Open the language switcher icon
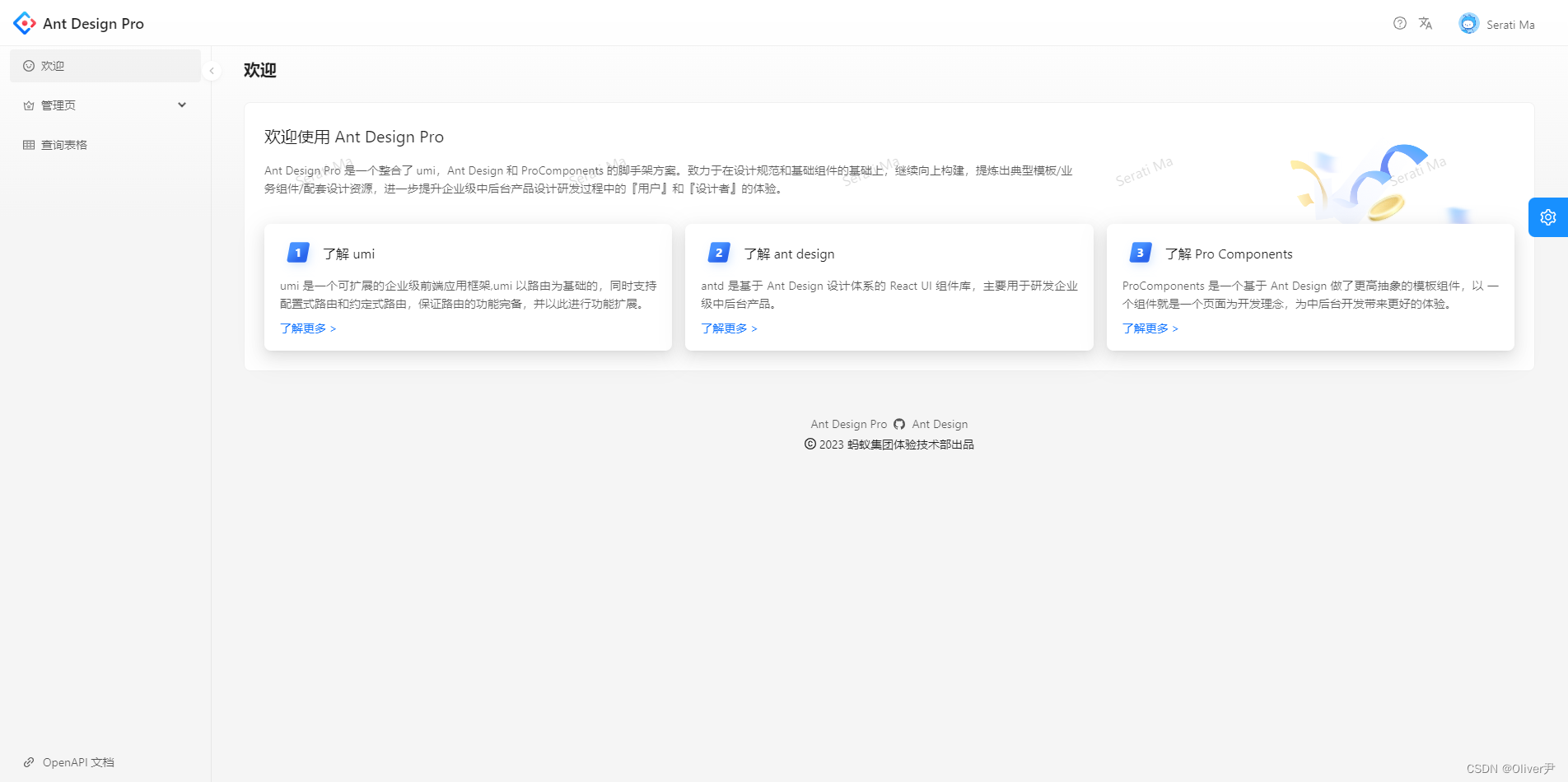 pyautogui.click(x=1426, y=23)
